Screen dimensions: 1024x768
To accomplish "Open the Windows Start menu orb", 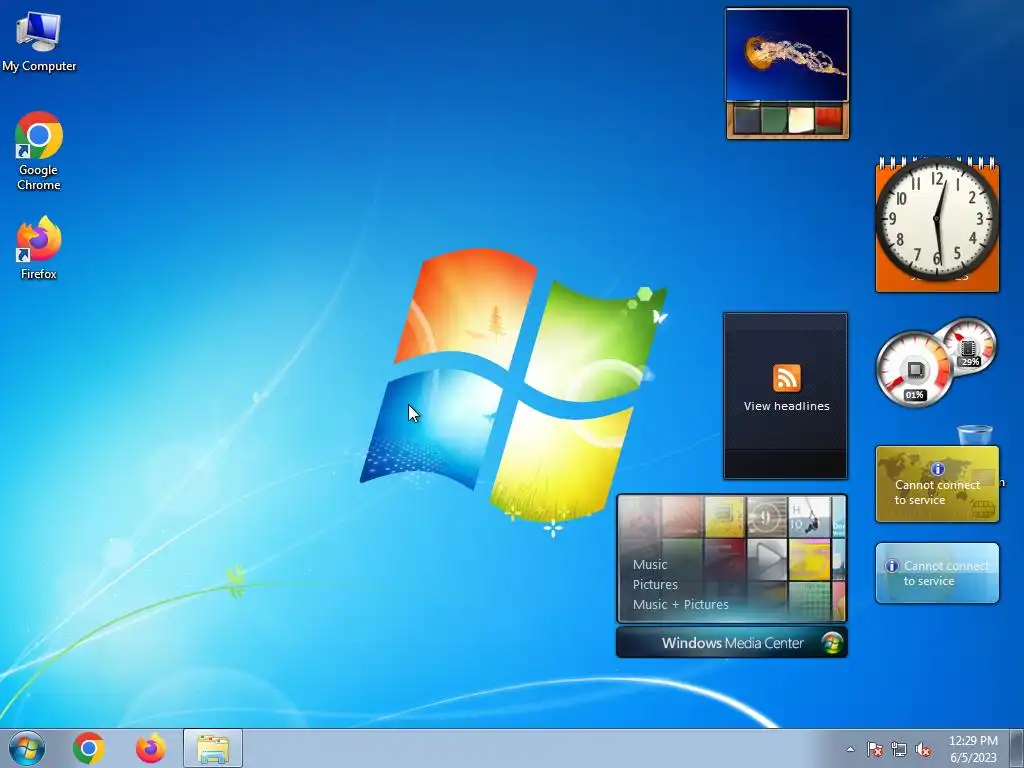I will [x=27, y=748].
